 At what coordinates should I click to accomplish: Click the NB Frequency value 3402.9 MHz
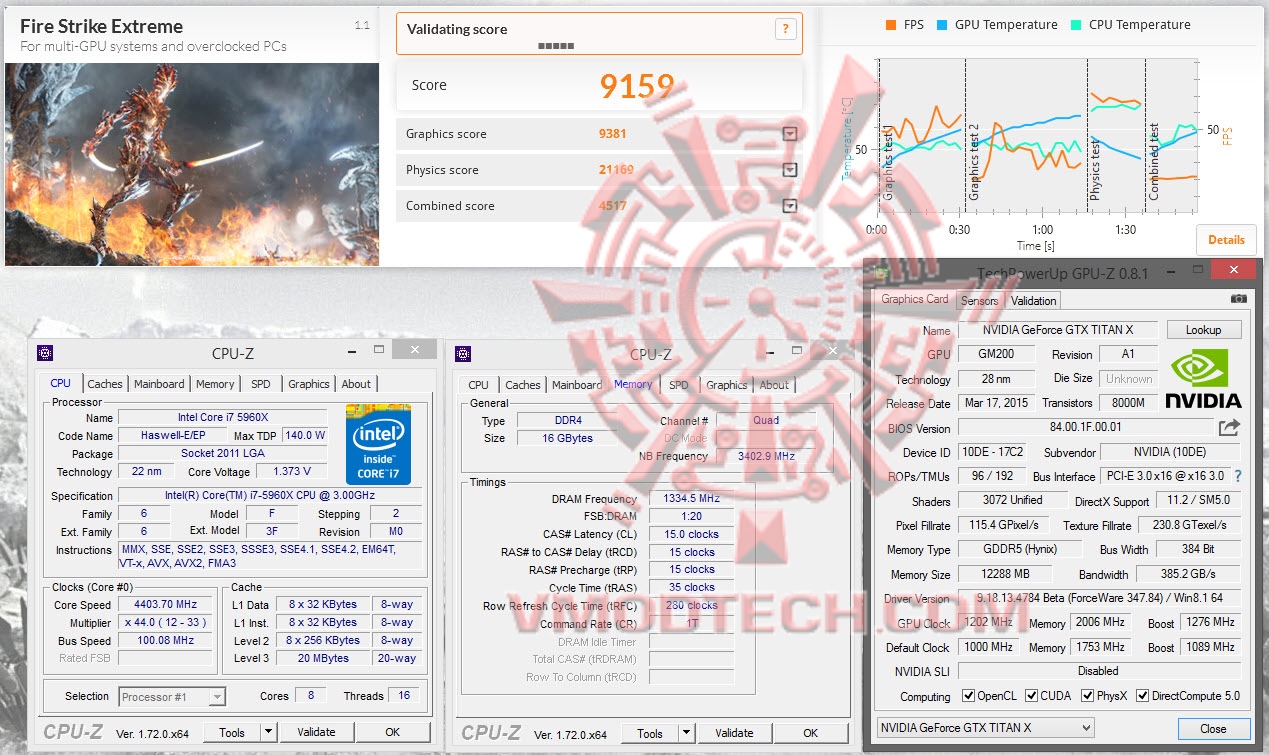[766, 456]
